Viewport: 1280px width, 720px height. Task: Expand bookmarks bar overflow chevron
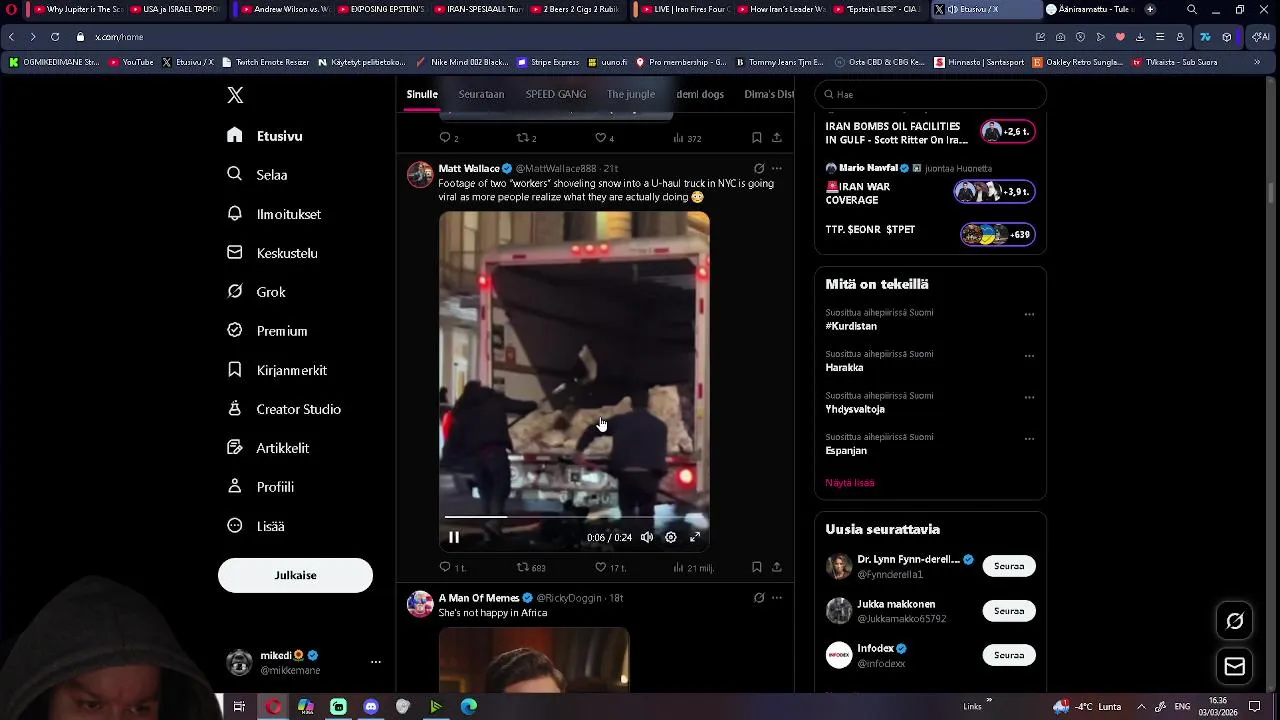point(1257,62)
